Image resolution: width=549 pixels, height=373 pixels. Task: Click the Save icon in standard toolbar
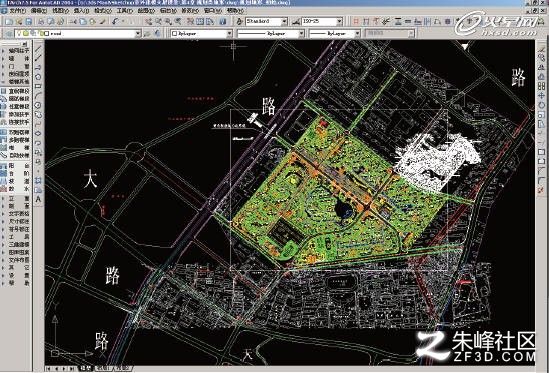(x=29, y=22)
